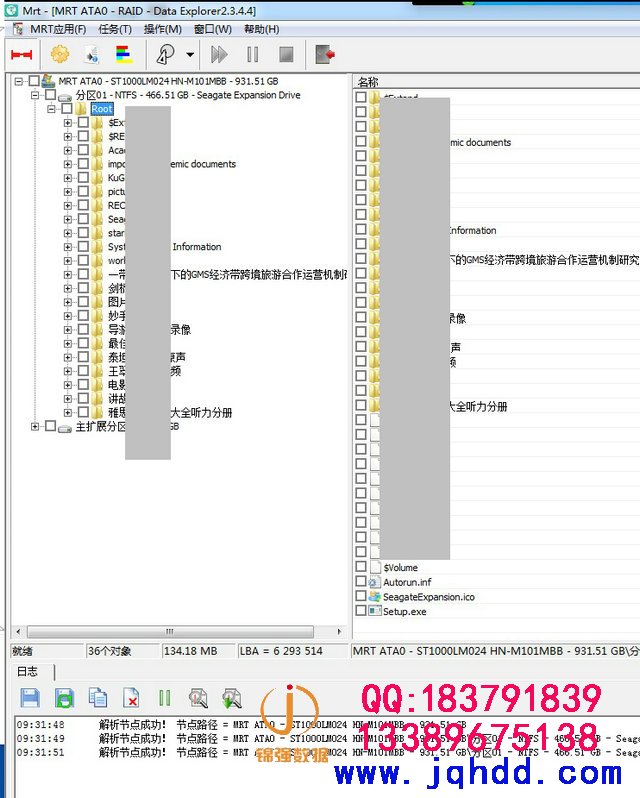
Task: Tick checkbox next to Autorun.inf
Action: (x=361, y=581)
